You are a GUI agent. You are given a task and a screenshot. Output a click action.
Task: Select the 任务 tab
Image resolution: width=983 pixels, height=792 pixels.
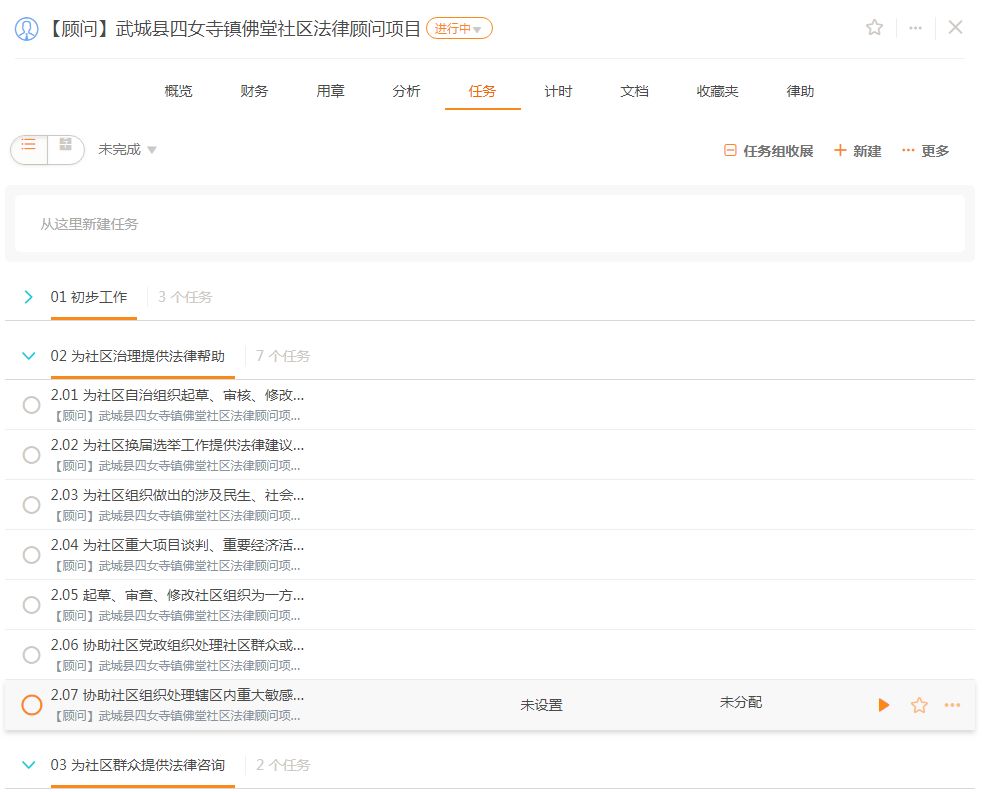click(482, 91)
